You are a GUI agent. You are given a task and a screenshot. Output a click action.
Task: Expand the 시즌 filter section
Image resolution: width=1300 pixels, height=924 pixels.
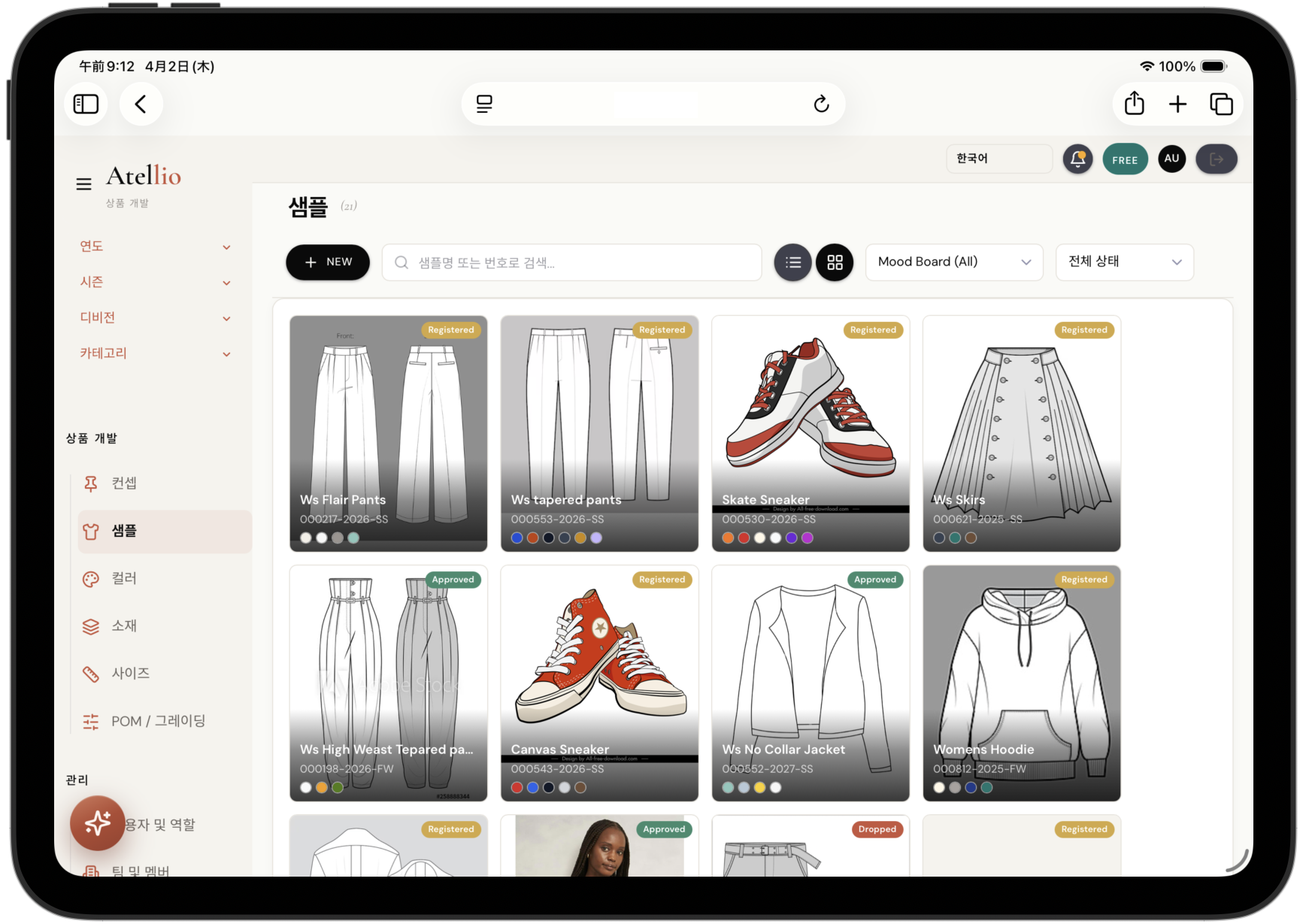point(226,282)
